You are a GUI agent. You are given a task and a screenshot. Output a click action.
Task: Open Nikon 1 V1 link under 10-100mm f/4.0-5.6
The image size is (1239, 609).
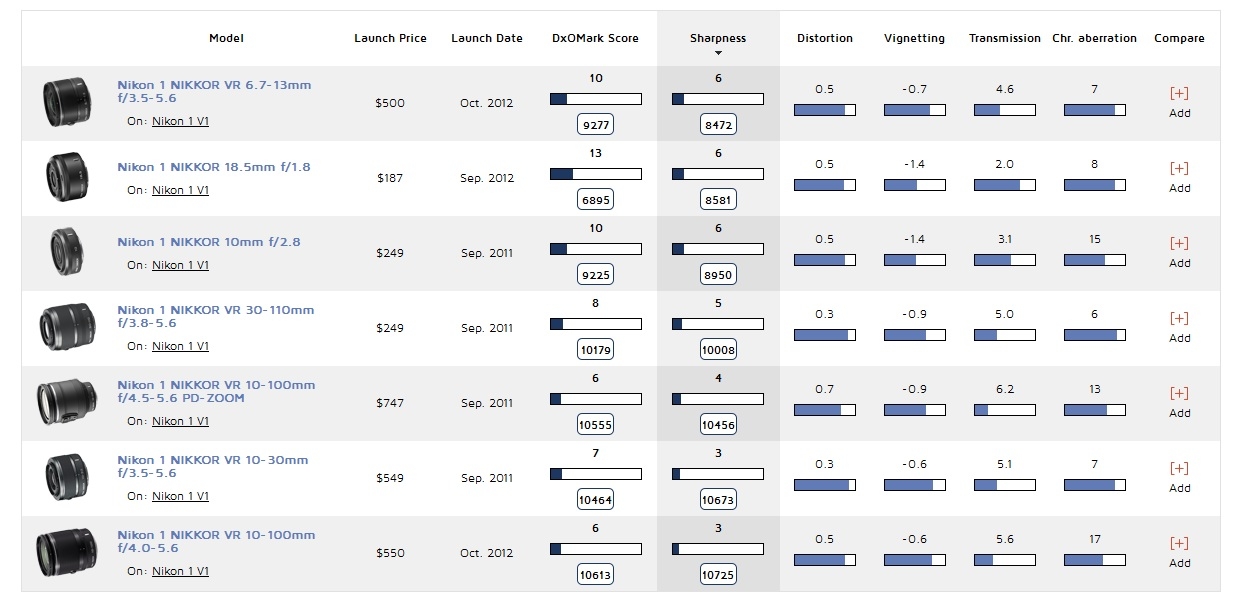[180, 571]
